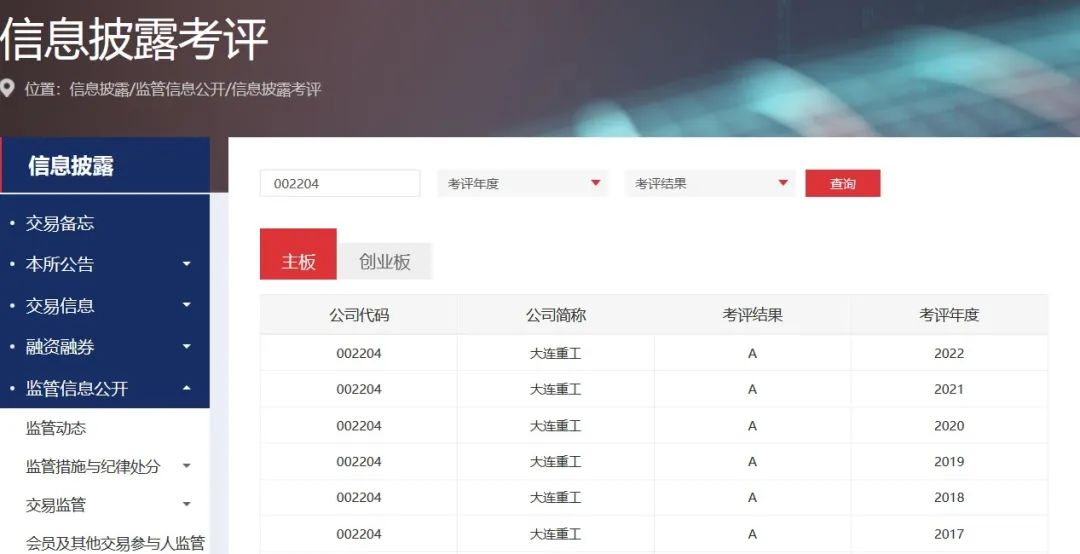Click rating A in the 2020 row
The height and width of the screenshot is (554, 1080).
752,426
